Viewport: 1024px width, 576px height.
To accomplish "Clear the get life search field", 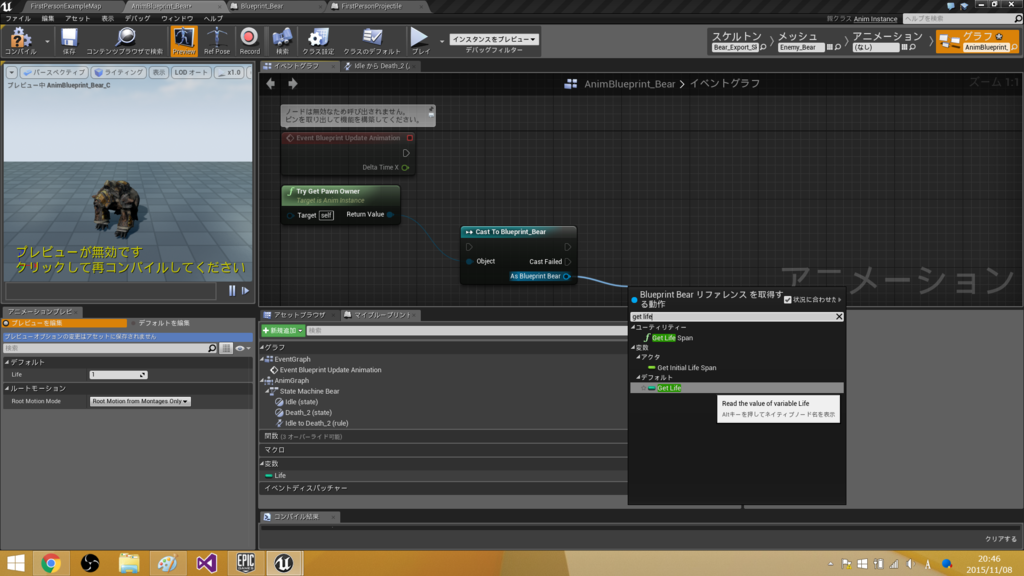I will [x=839, y=317].
